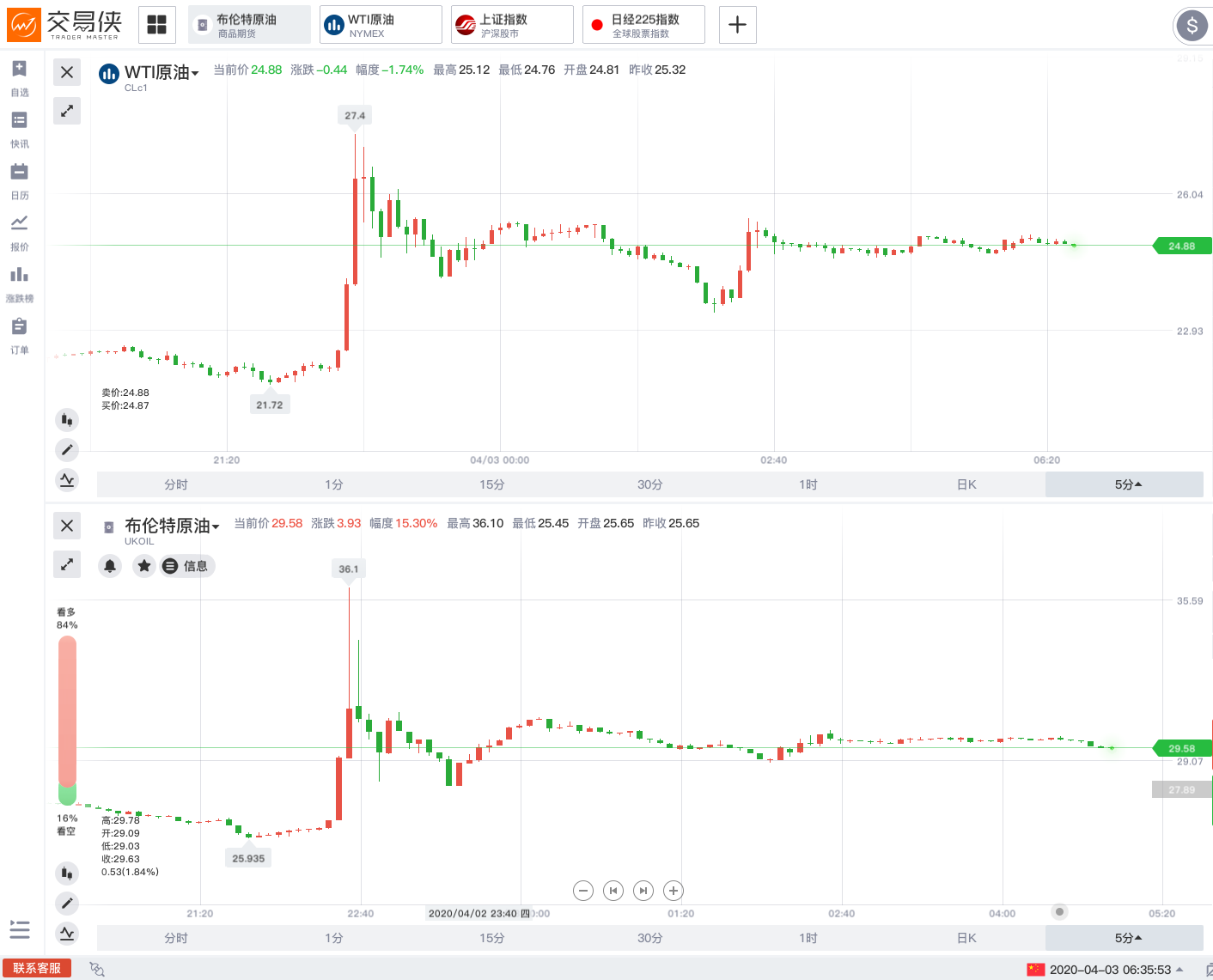Jump to earliest candles in 布伦特原油 chart
1213x980 pixels.
click(x=613, y=891)
